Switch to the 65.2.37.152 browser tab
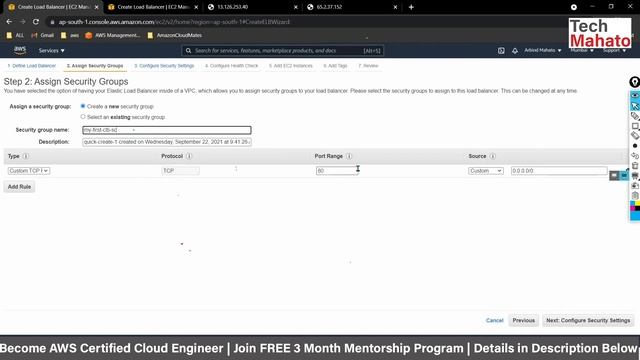 tap(351, 7)
